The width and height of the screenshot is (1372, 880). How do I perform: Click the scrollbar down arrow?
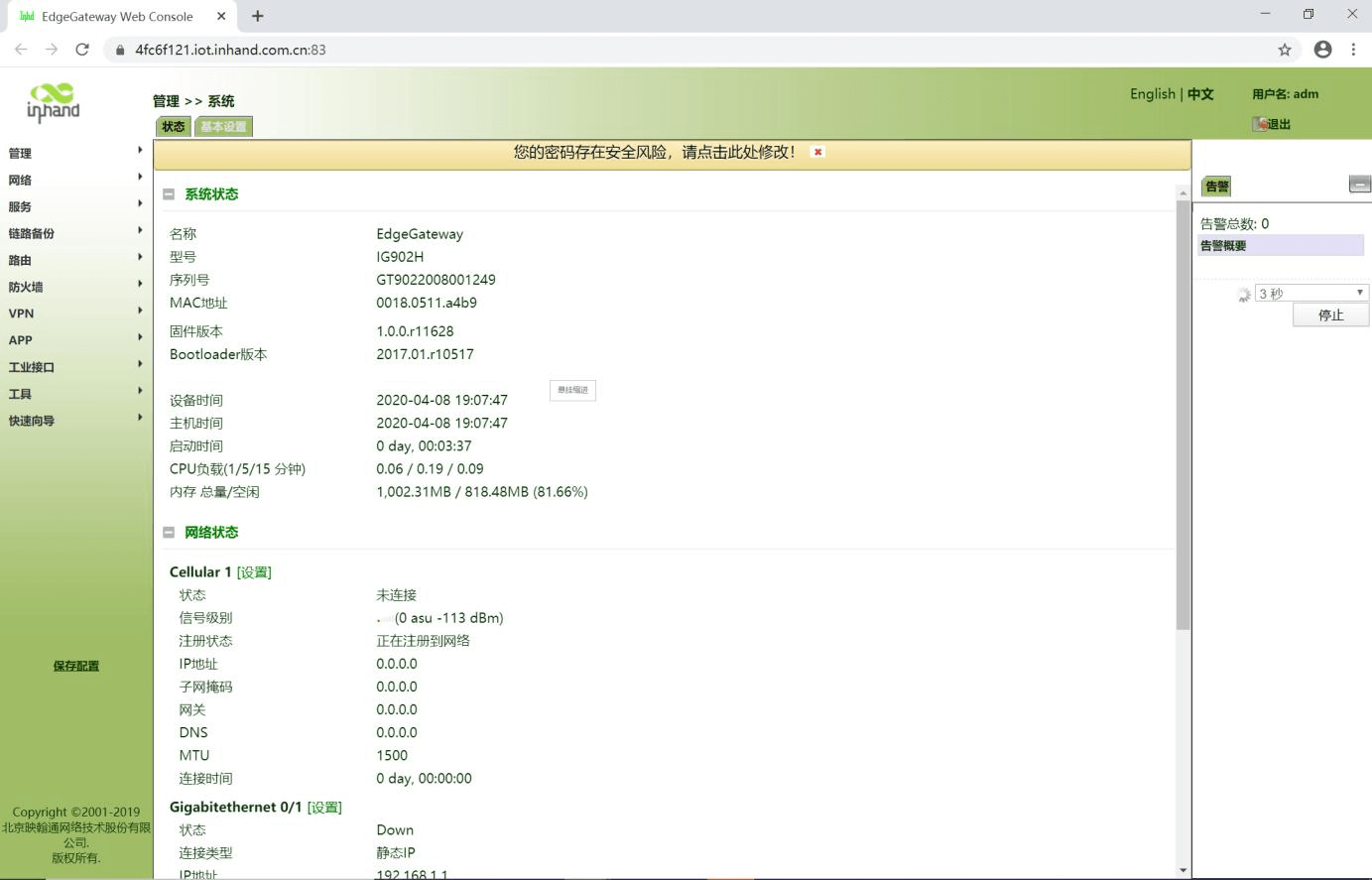(x=1183, y=870)
